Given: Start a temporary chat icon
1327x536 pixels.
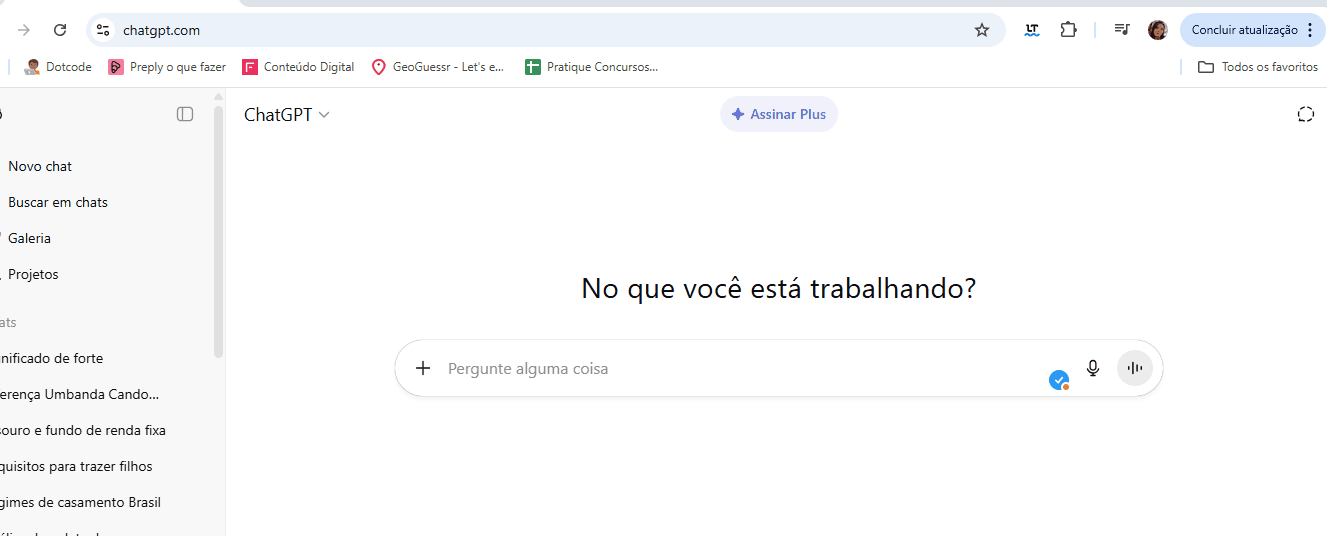Looking at the screenshot, I should point(1305,114).
